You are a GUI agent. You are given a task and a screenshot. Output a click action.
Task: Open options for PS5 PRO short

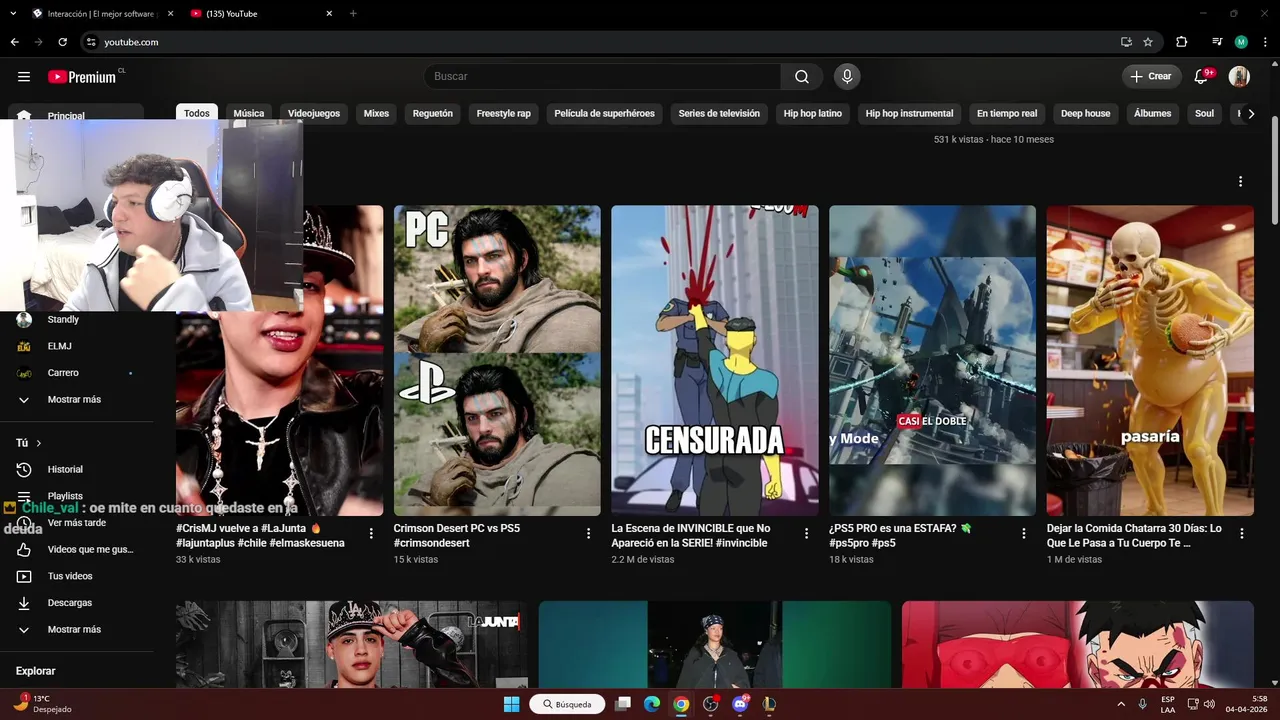coord(1024,534)
